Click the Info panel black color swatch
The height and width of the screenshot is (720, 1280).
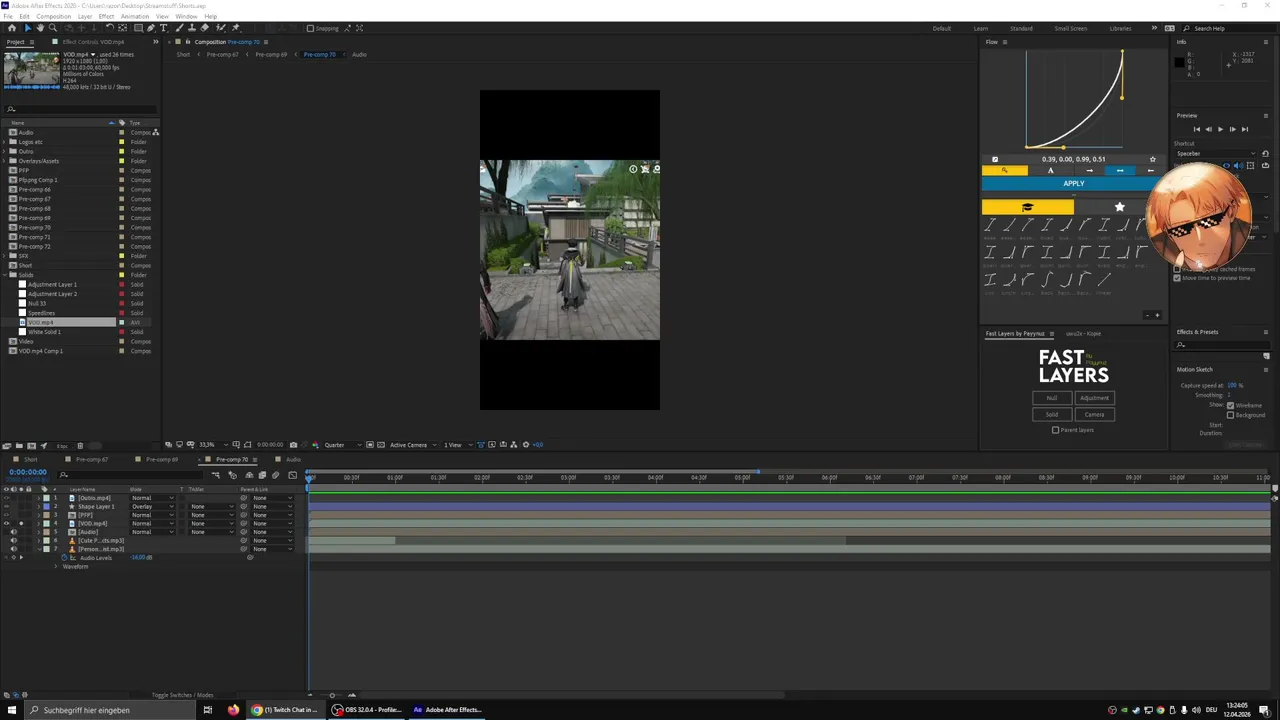tap(1179, 63)
